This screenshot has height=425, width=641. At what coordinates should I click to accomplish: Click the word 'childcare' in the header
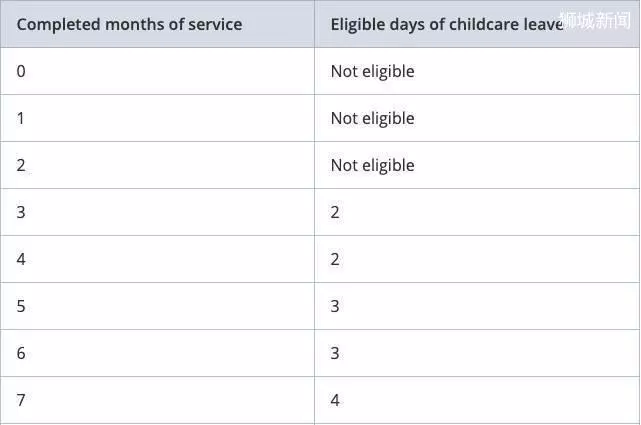click(484, 25)
